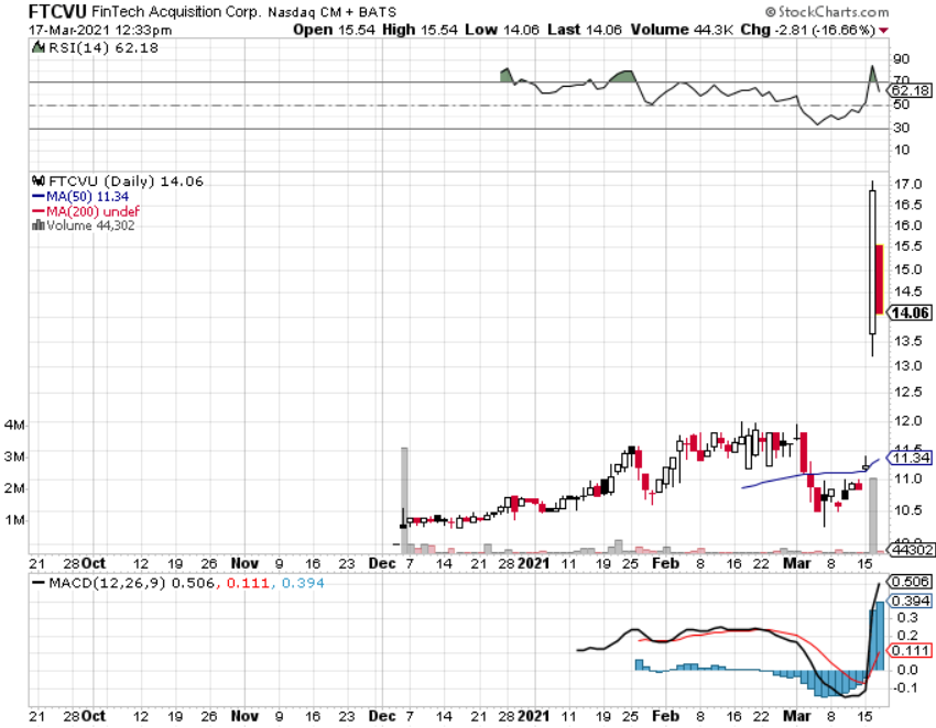This screenshot has height=728, width=936.
Task: Click the 62.18 RSI value tag
Action: (910, 91)
